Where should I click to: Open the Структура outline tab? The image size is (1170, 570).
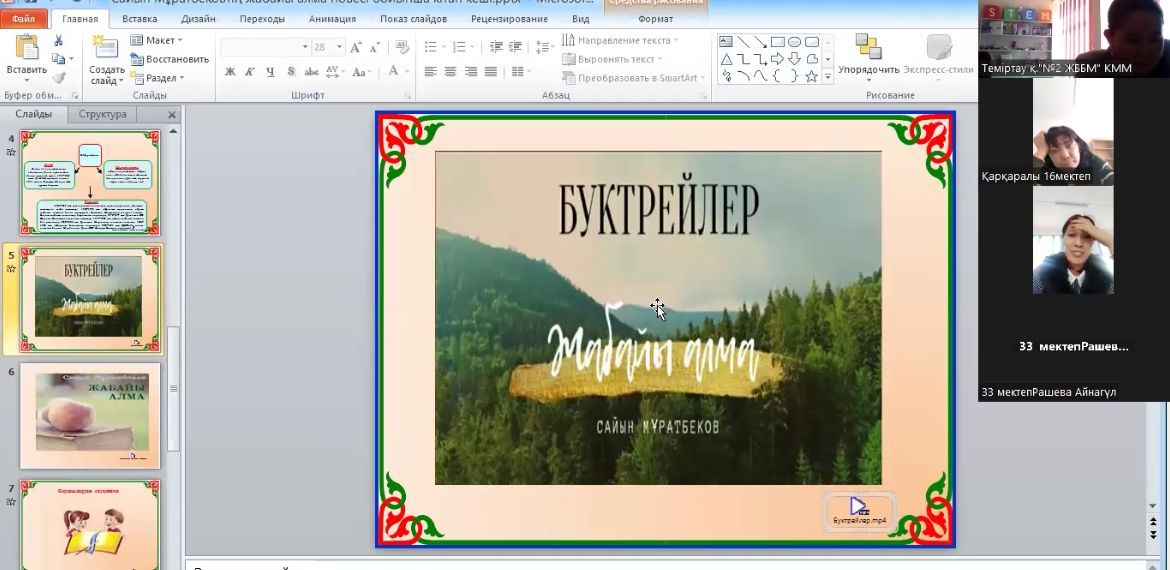coord(103,114)
